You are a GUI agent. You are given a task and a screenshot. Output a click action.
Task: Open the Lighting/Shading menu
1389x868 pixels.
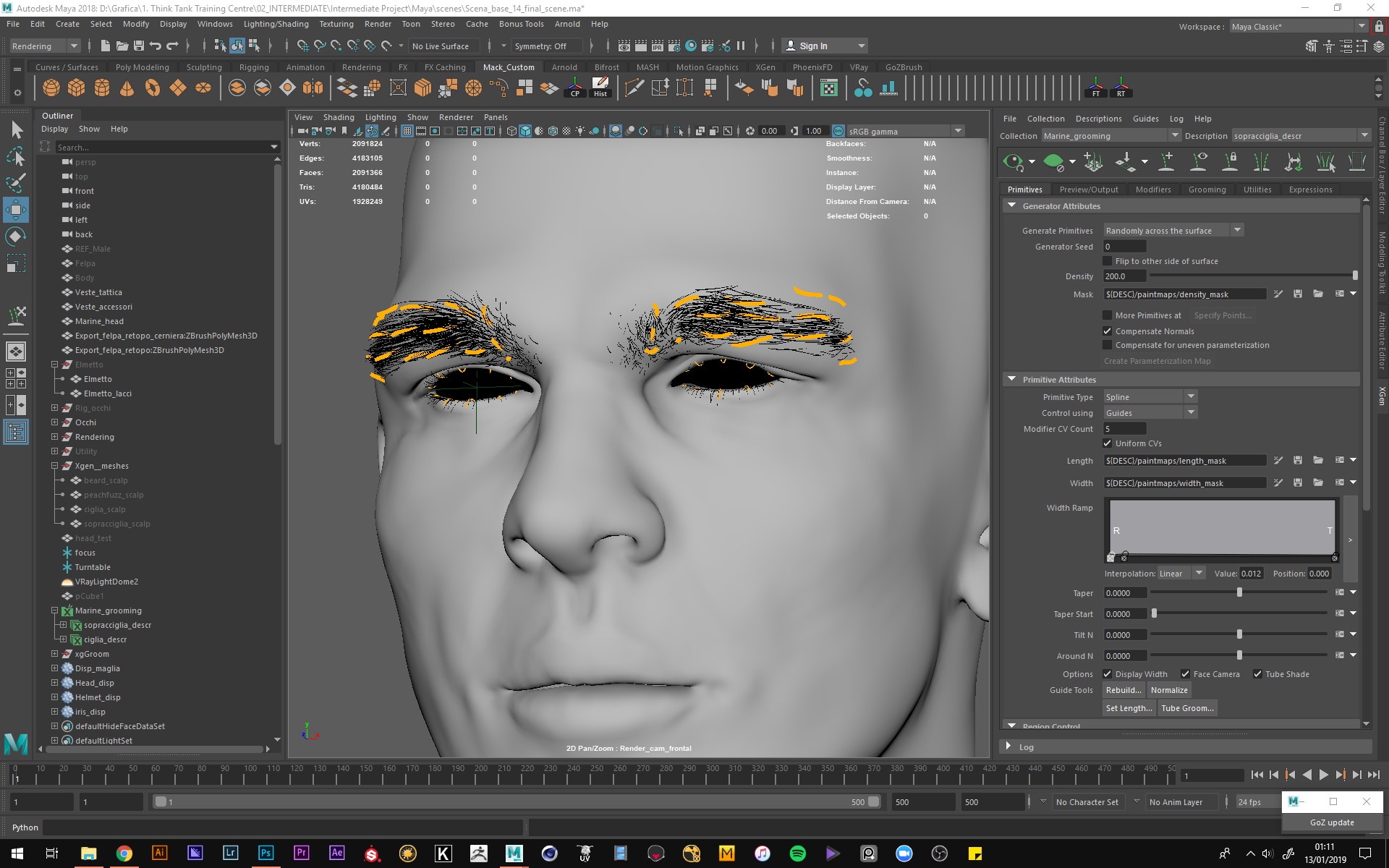click(276, 24)
